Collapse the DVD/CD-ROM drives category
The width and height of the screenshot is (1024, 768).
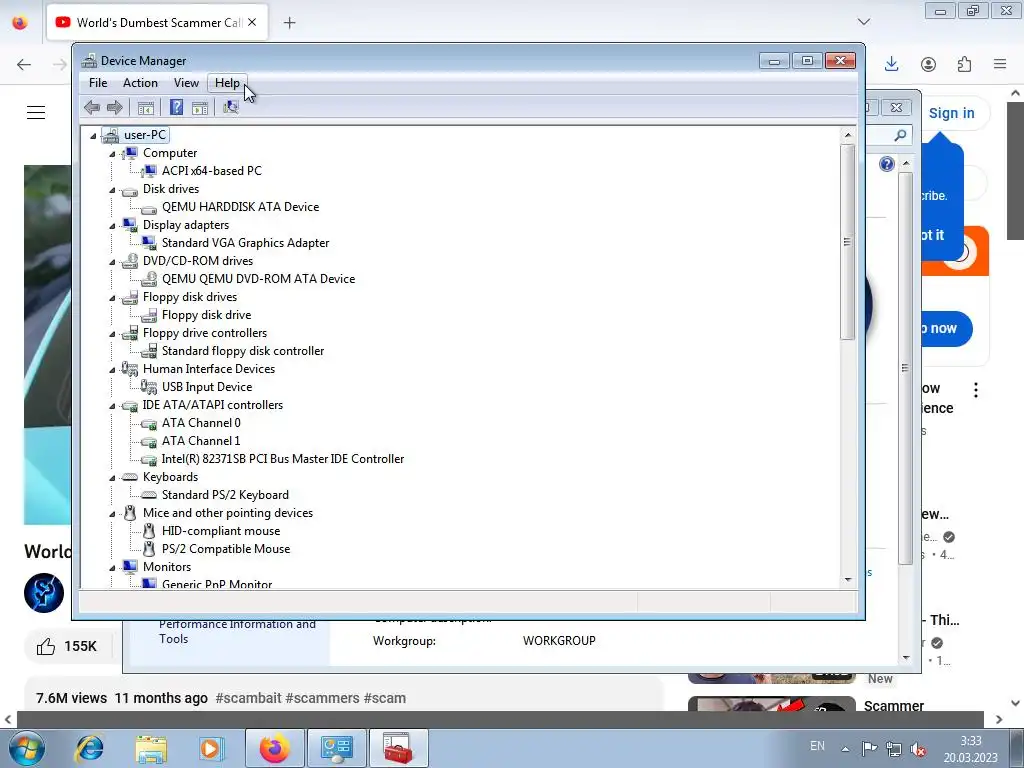coord(112,262)
